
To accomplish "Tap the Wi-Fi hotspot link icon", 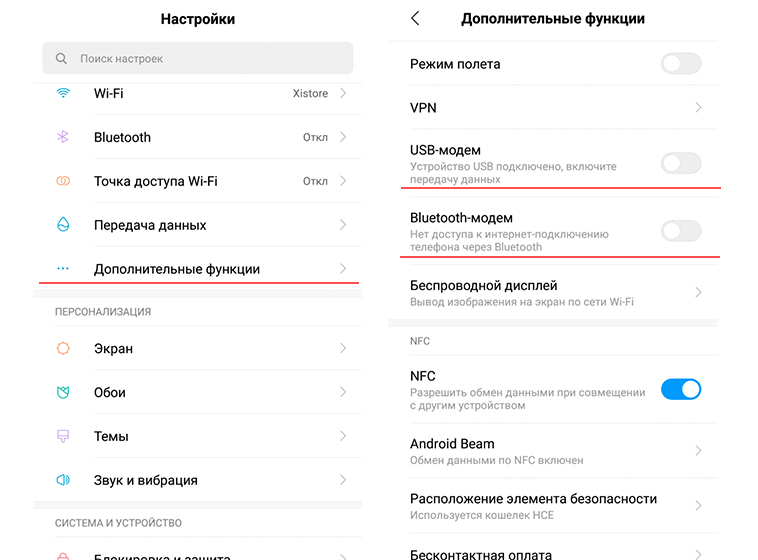I will pos(63,181).
